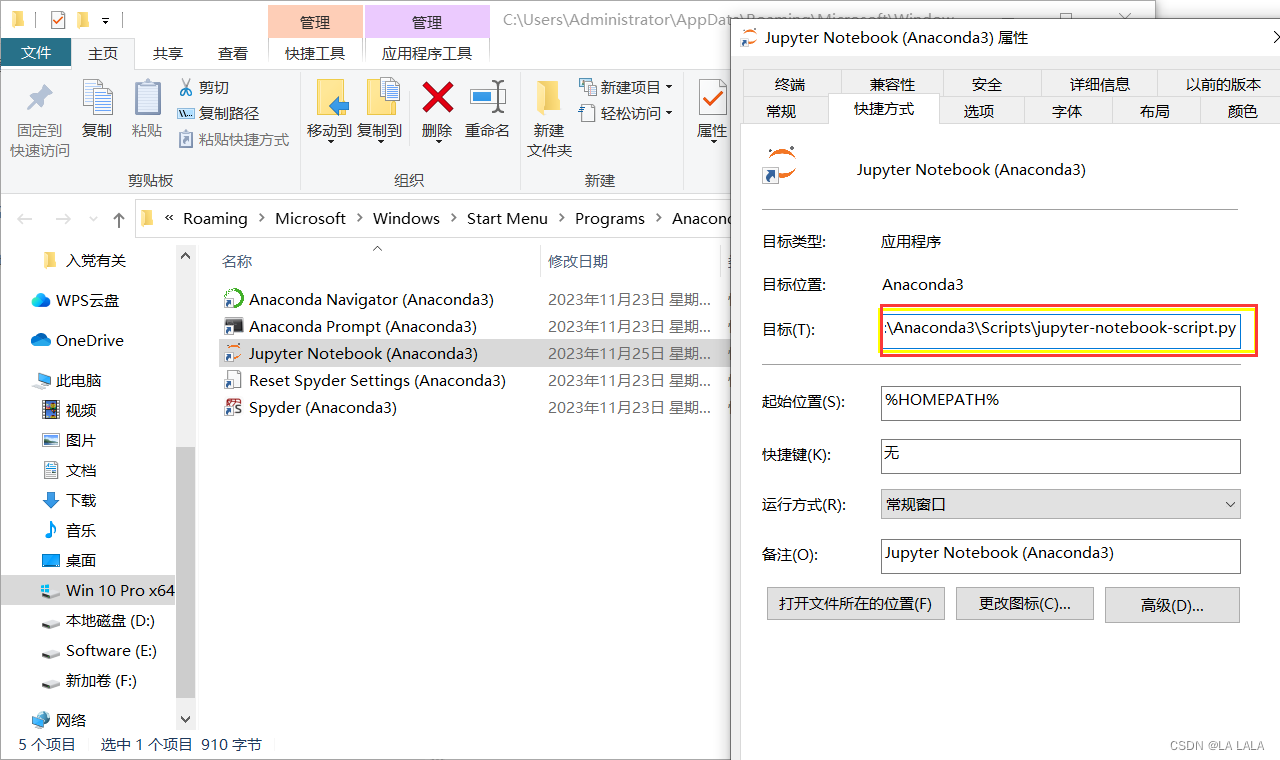Select Software (E:) drive
Viewport: 1280px width, 760px height.
pos(99,650)
